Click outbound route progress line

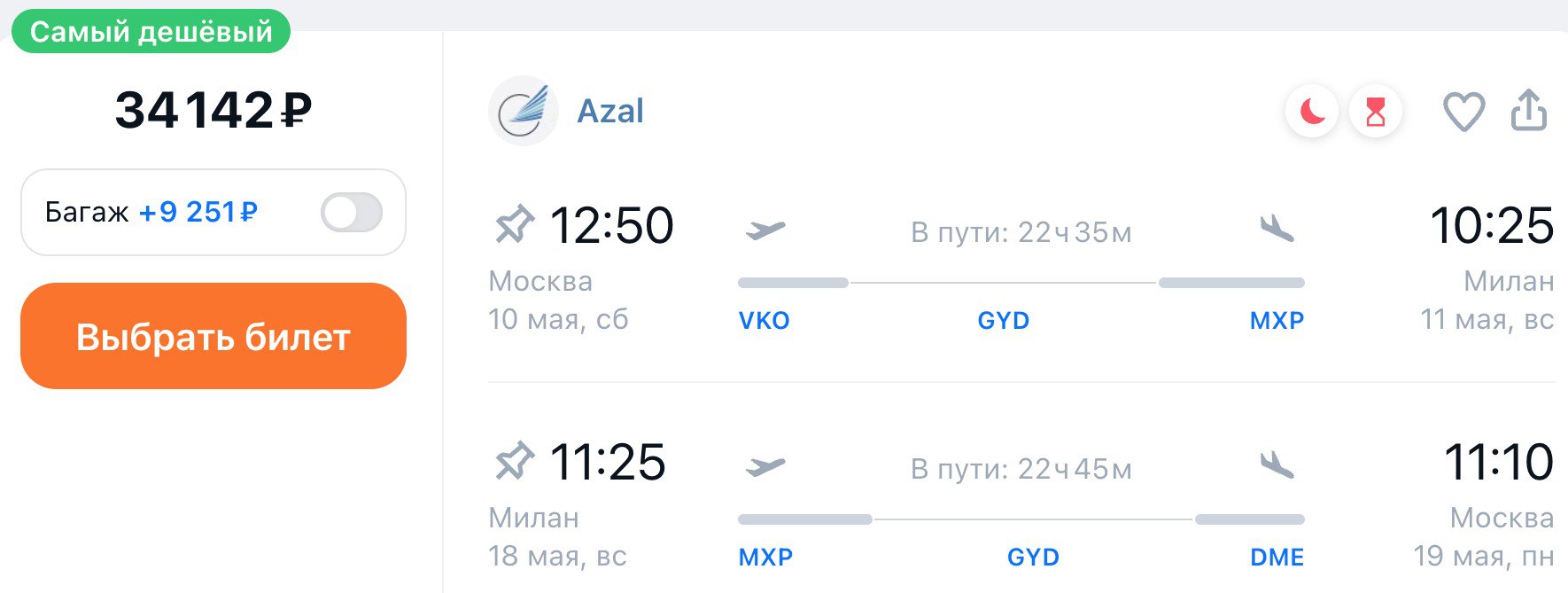pyautogui.click(x=1021, y=283)
